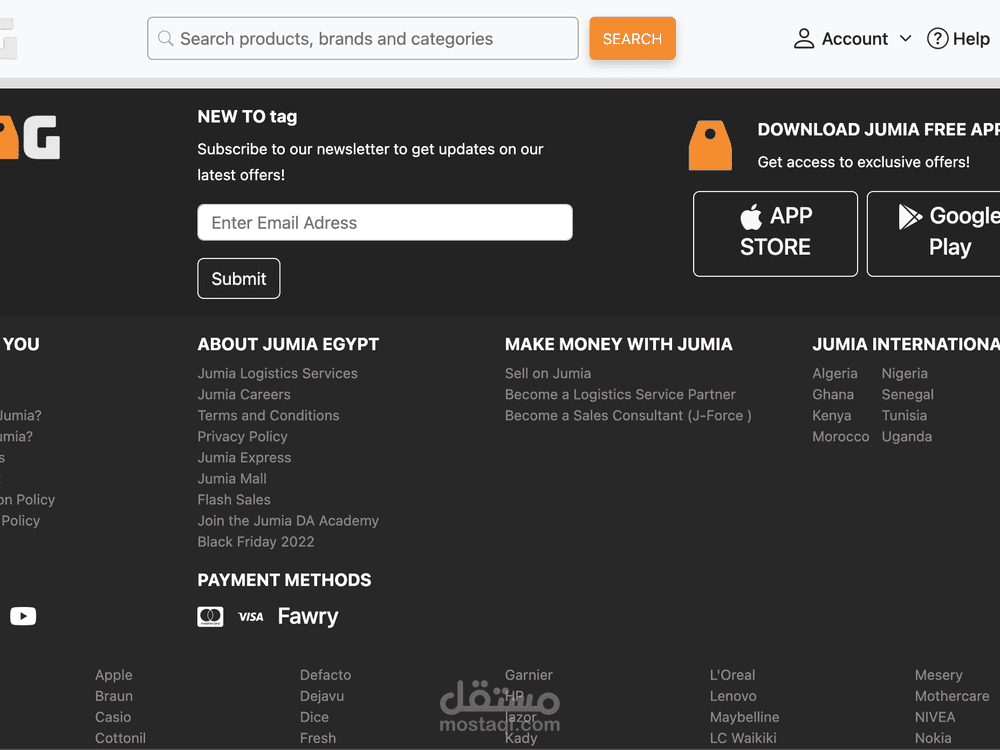Click the TAG logo in the footer
This screenshot has height=750, width=1000.
click(x=30, y=137)
